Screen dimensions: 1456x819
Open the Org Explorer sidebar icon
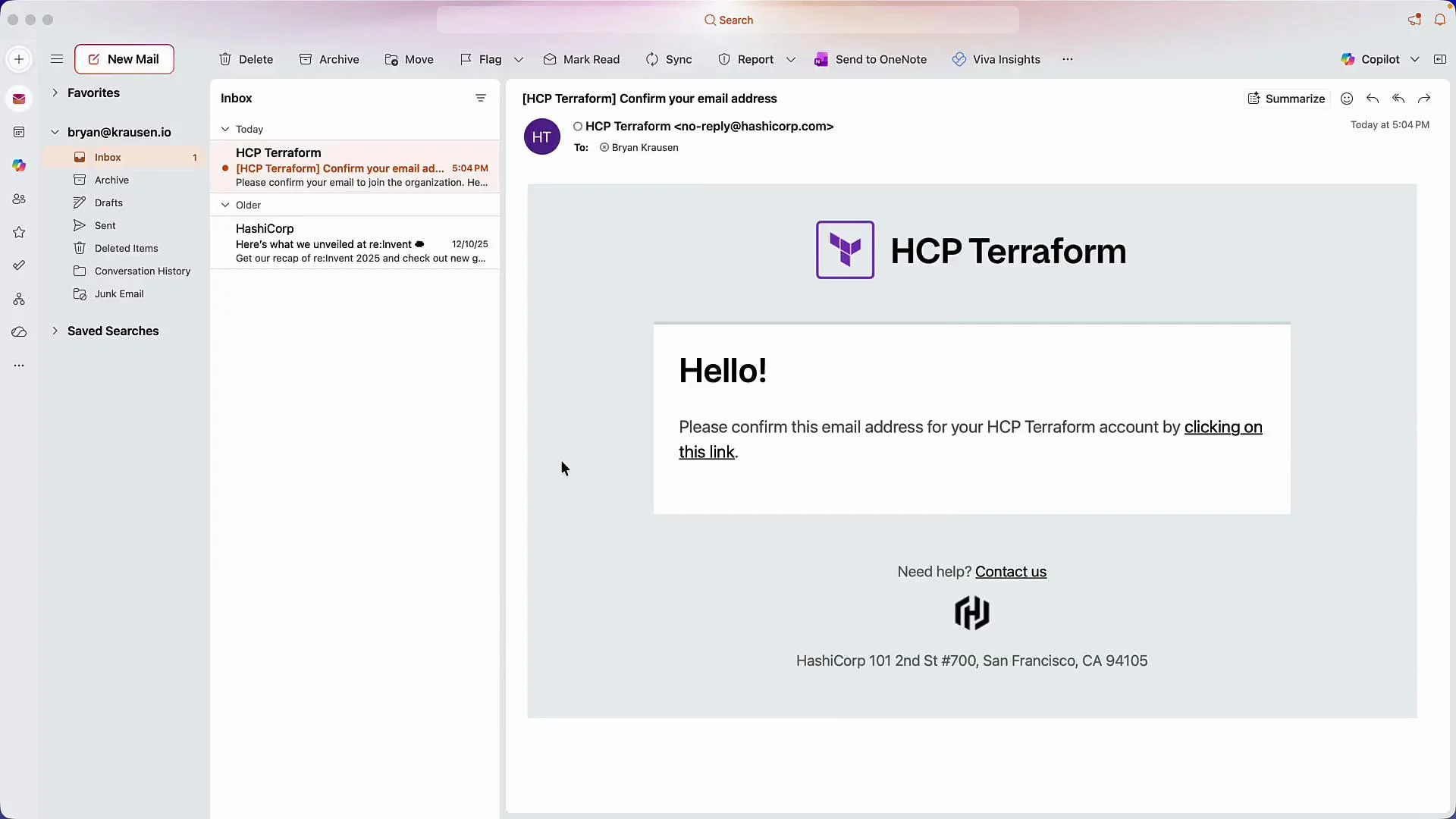(19, 299)
